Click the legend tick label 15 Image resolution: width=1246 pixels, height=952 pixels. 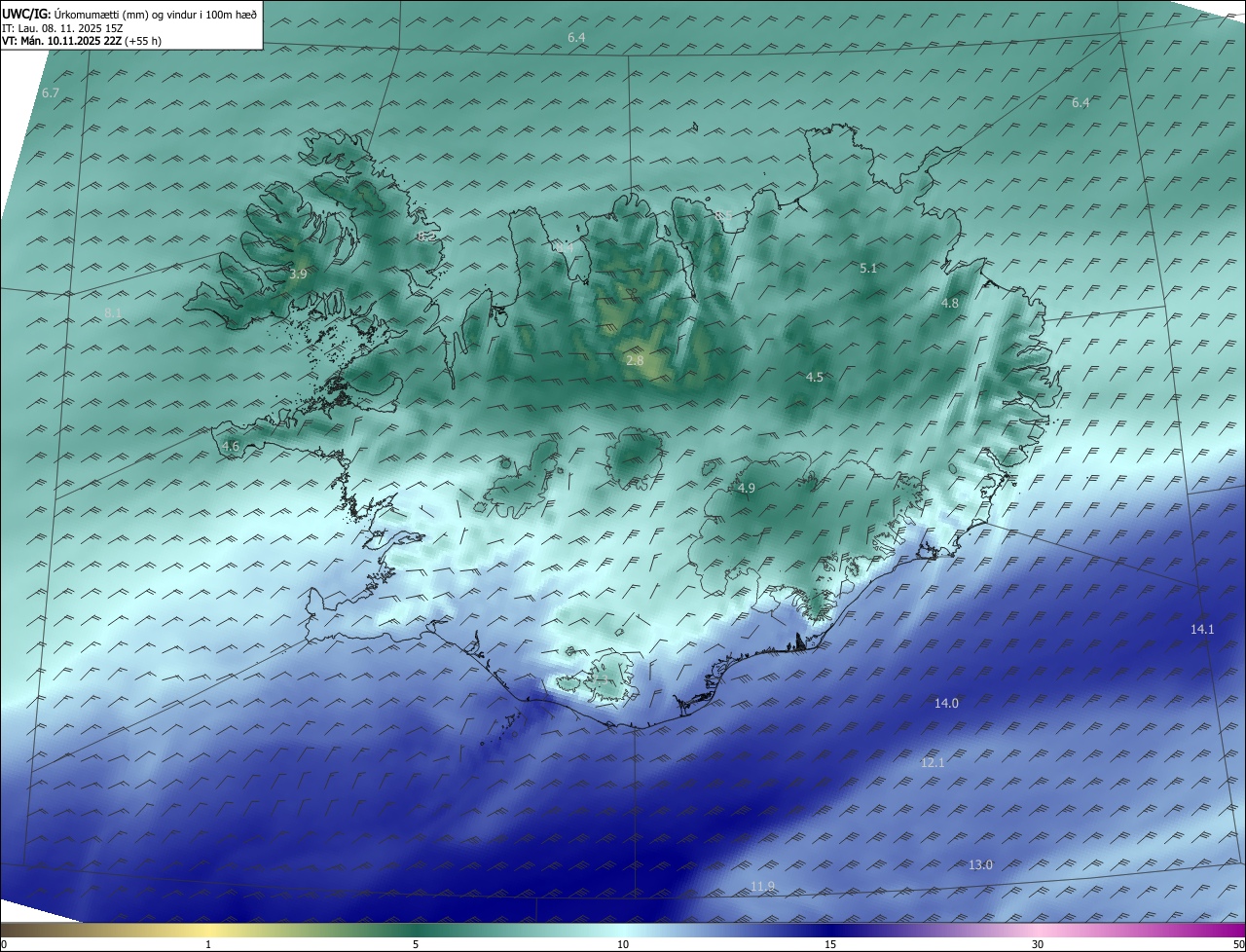point(830,944)
